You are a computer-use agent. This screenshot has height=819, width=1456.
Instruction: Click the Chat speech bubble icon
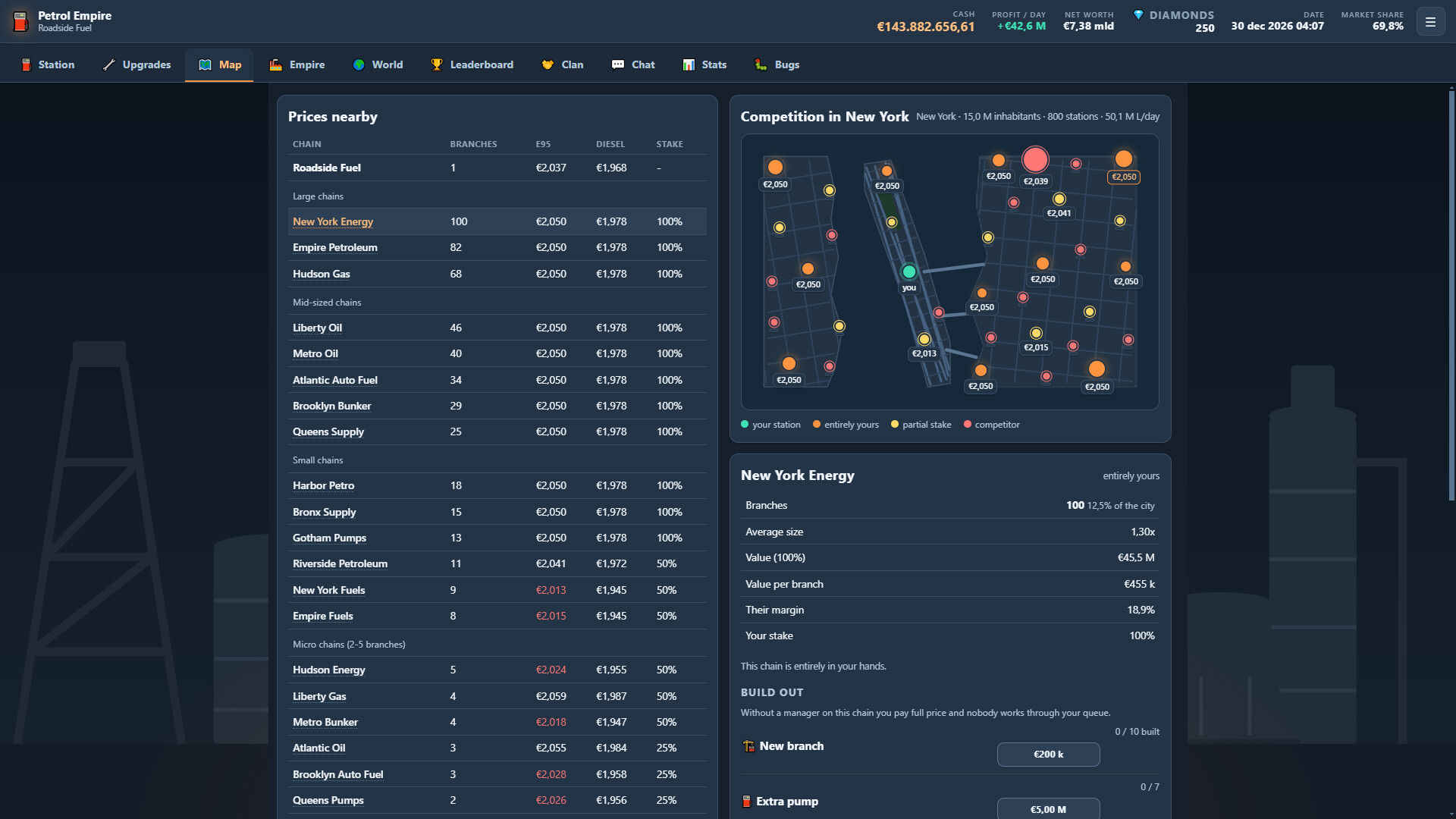[618, 64]
